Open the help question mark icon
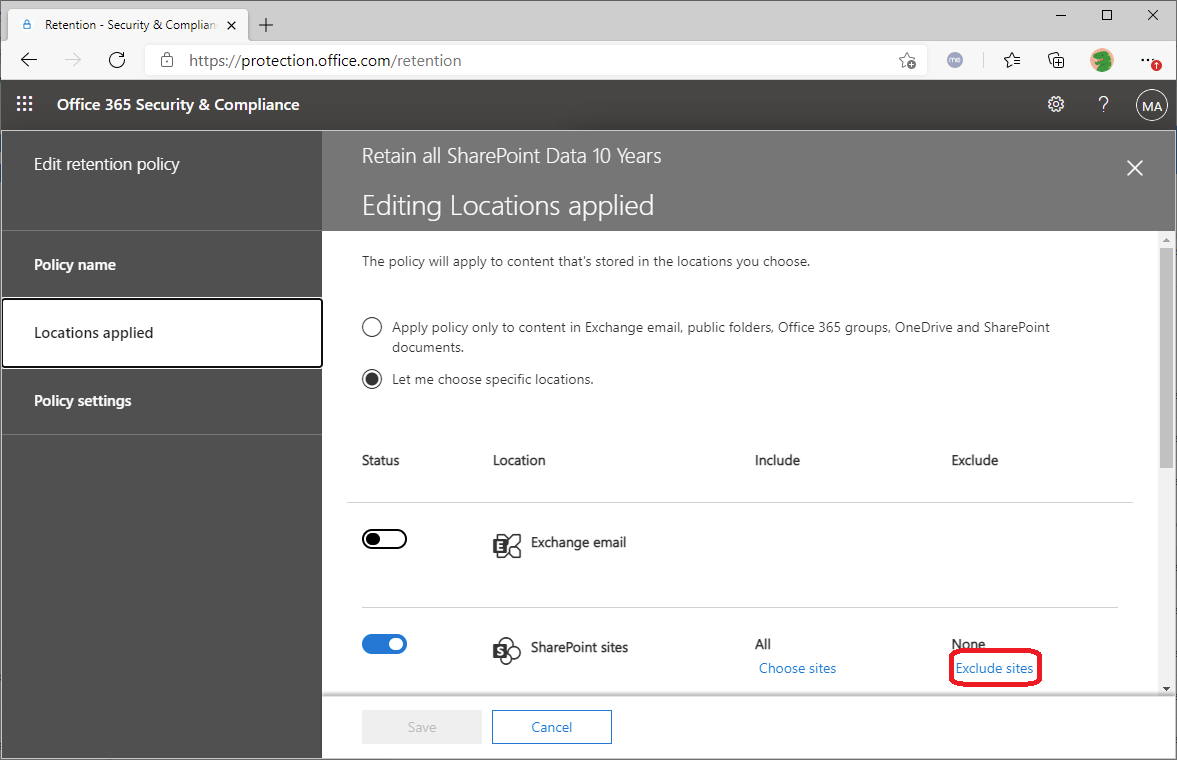 click(1103, 104)
